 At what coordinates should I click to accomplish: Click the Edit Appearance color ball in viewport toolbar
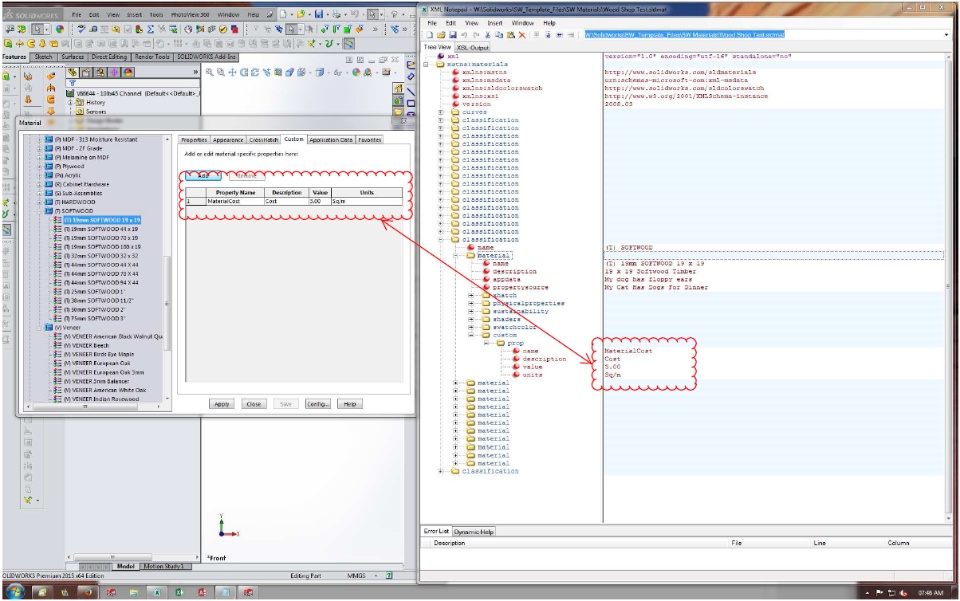point(356,72)
